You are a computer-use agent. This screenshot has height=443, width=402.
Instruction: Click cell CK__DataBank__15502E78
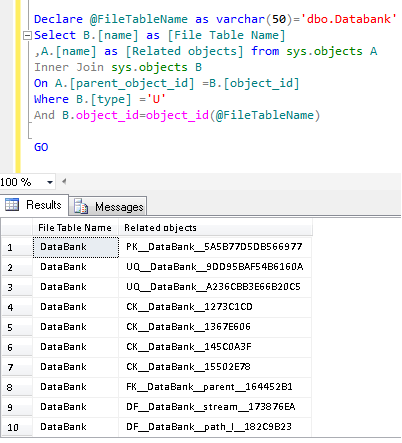click(x=215, y=367)
